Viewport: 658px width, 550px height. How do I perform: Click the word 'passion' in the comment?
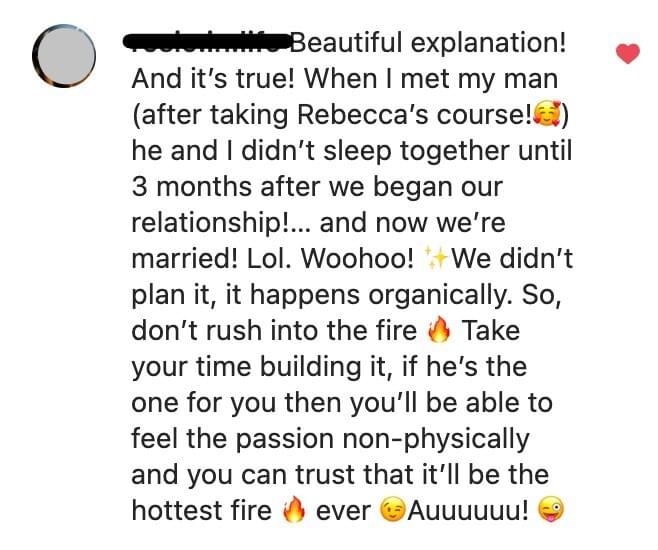(285, 440)
